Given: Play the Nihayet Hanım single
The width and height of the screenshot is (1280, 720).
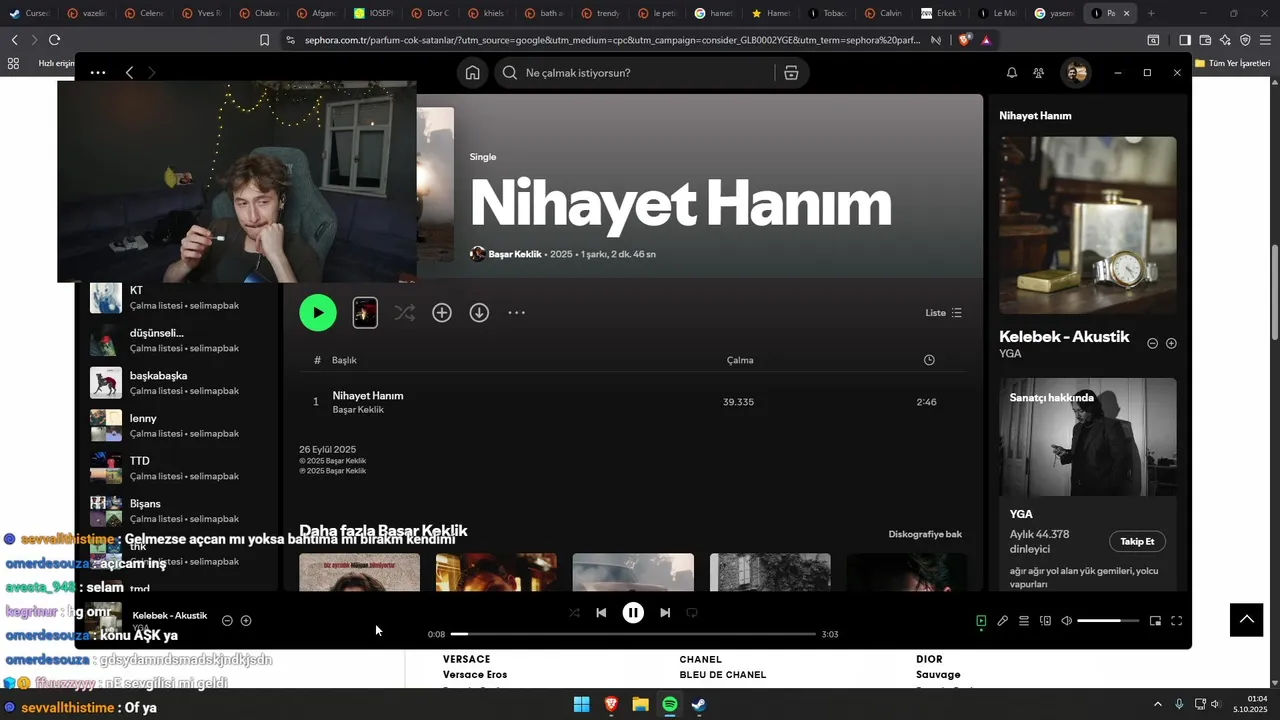Looking at the screenshot, I should [318, 313].
